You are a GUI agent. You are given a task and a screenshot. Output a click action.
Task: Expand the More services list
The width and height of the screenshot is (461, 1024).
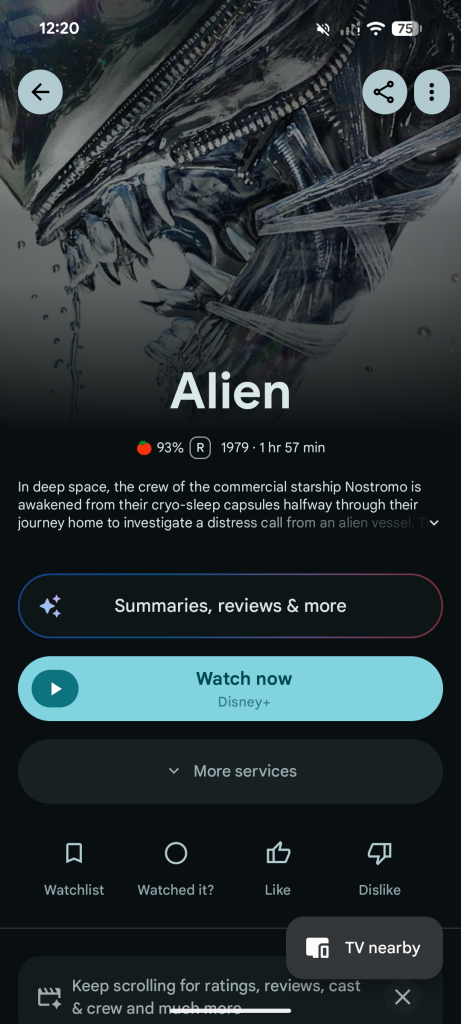click(x=230, y=771)
